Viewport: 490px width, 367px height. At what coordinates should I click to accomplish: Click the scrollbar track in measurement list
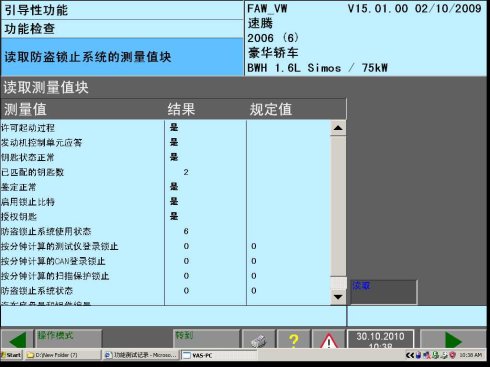[x=338, y=206]
